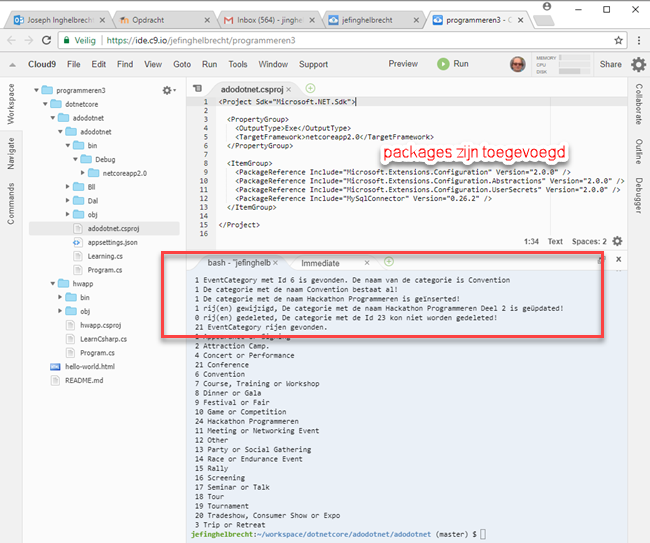The width and height of the screenshot is (650, 543).
Task: Close the bash terminal tab
Action: coord(276,263)
